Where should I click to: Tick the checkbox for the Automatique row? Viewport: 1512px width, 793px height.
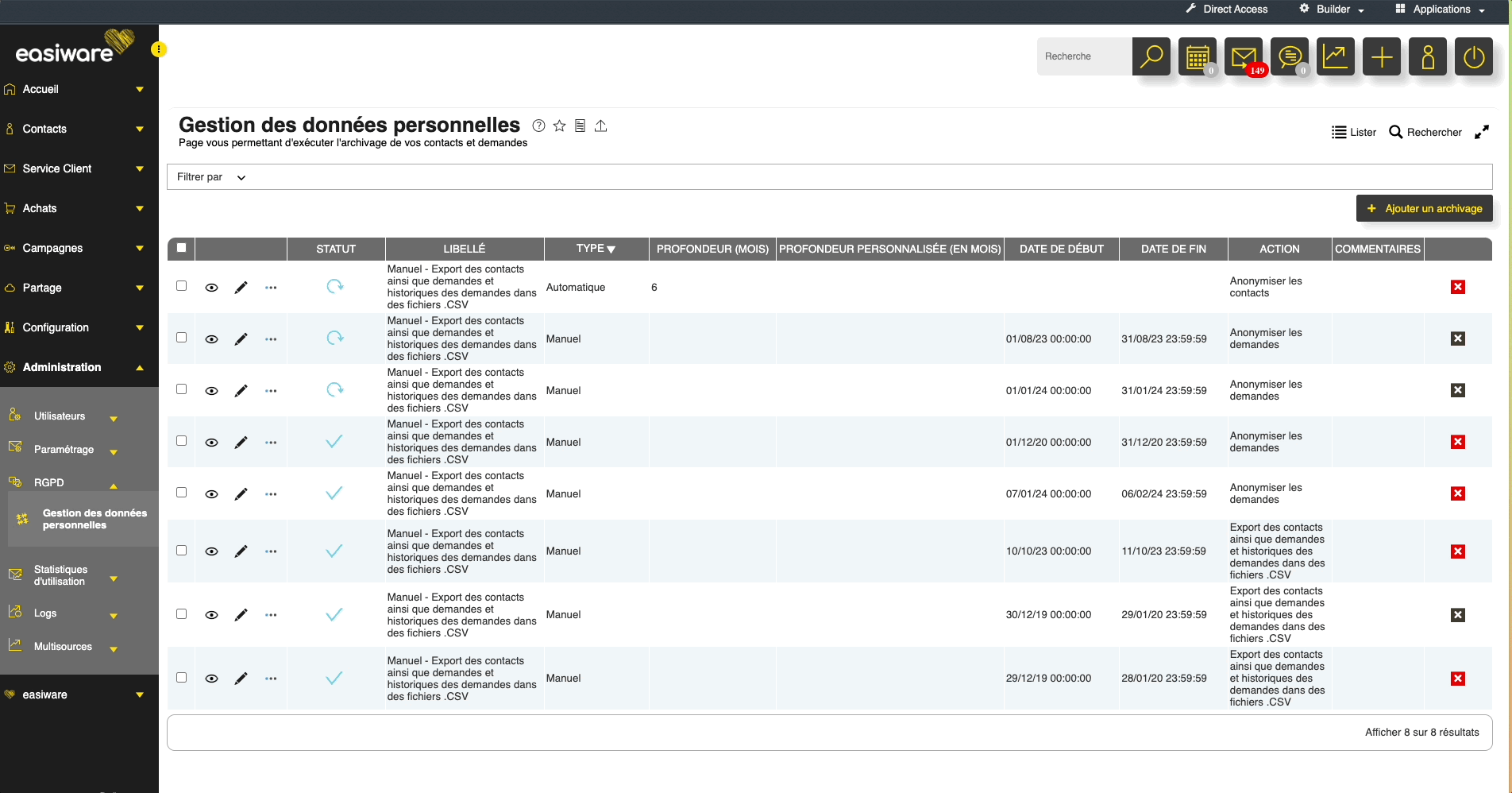coord(181,286)
